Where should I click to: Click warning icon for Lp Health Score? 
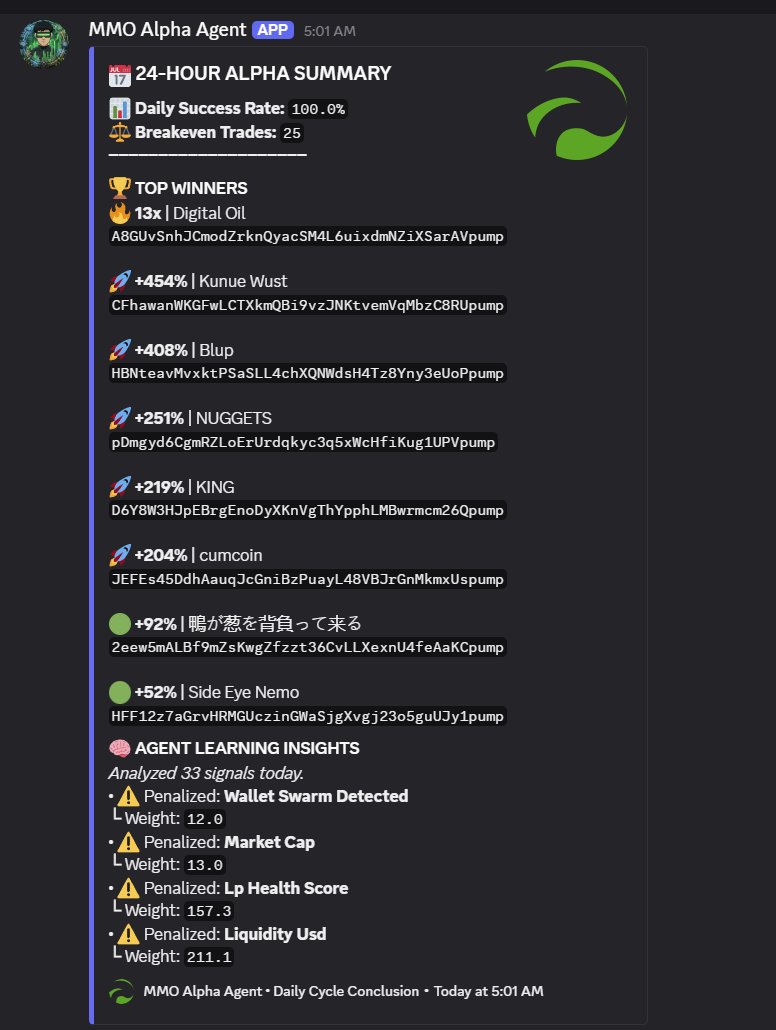coord(128,888)
